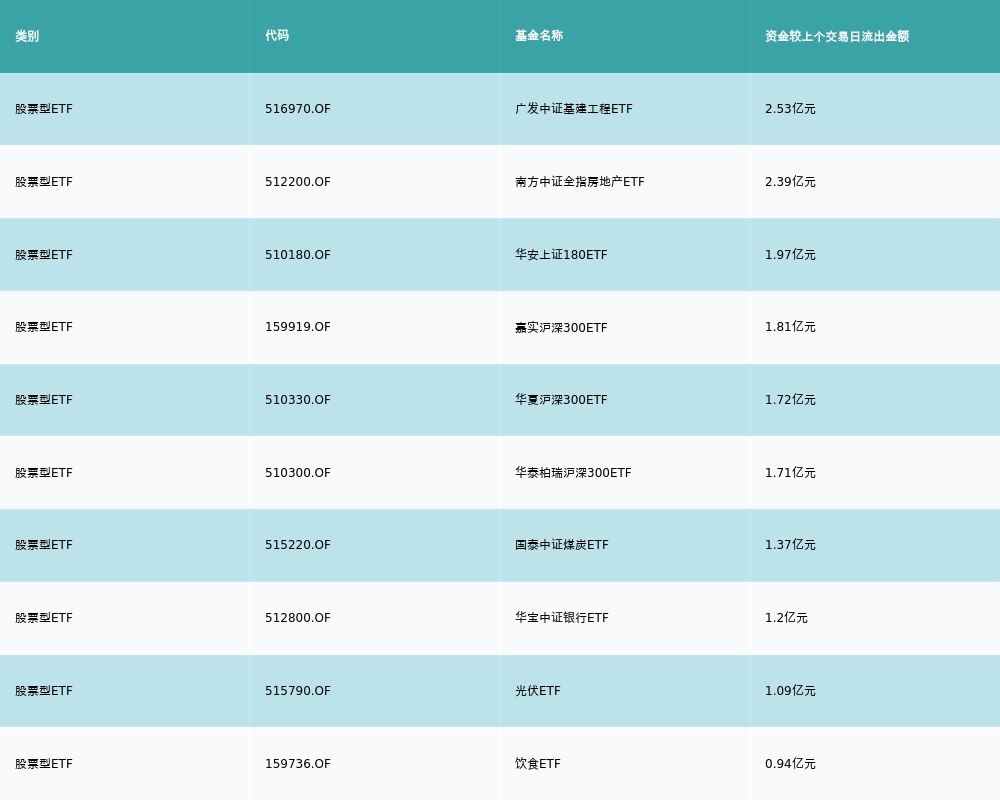Viewport: 1000px width, 800px height.
Task: Click fund name 华安上证180ETF
Action: click(561, 255)
